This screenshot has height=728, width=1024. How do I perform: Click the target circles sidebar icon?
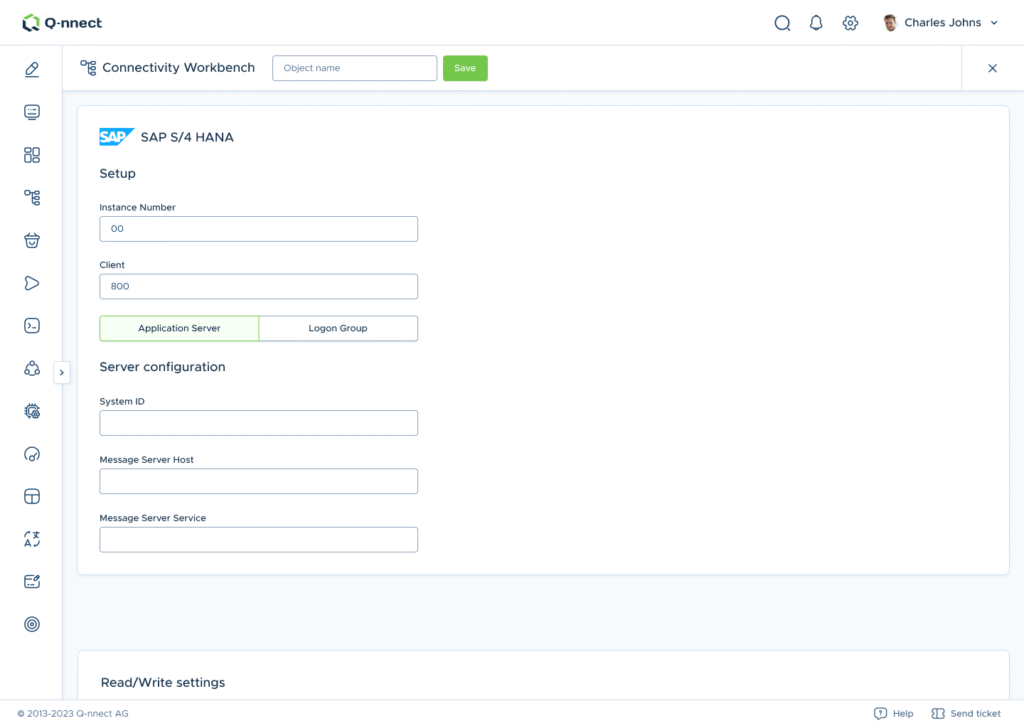coord(31,624)
